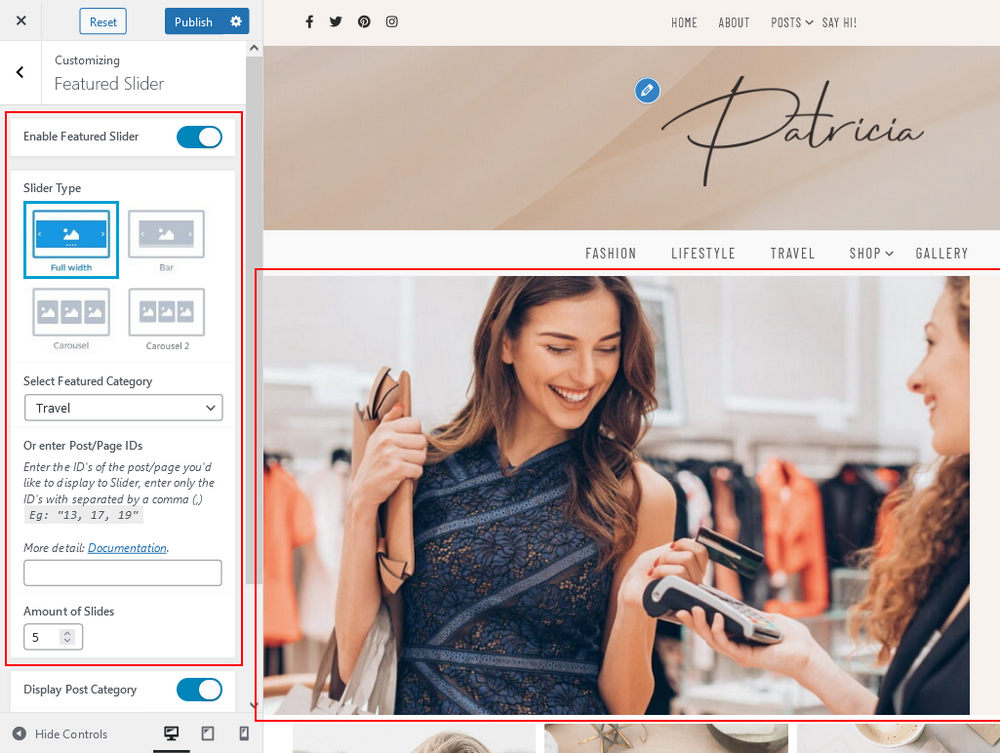This screenshot has width=1000, height=753.
Task: Open the Twitter social icon
Action: tap(335, 22)
